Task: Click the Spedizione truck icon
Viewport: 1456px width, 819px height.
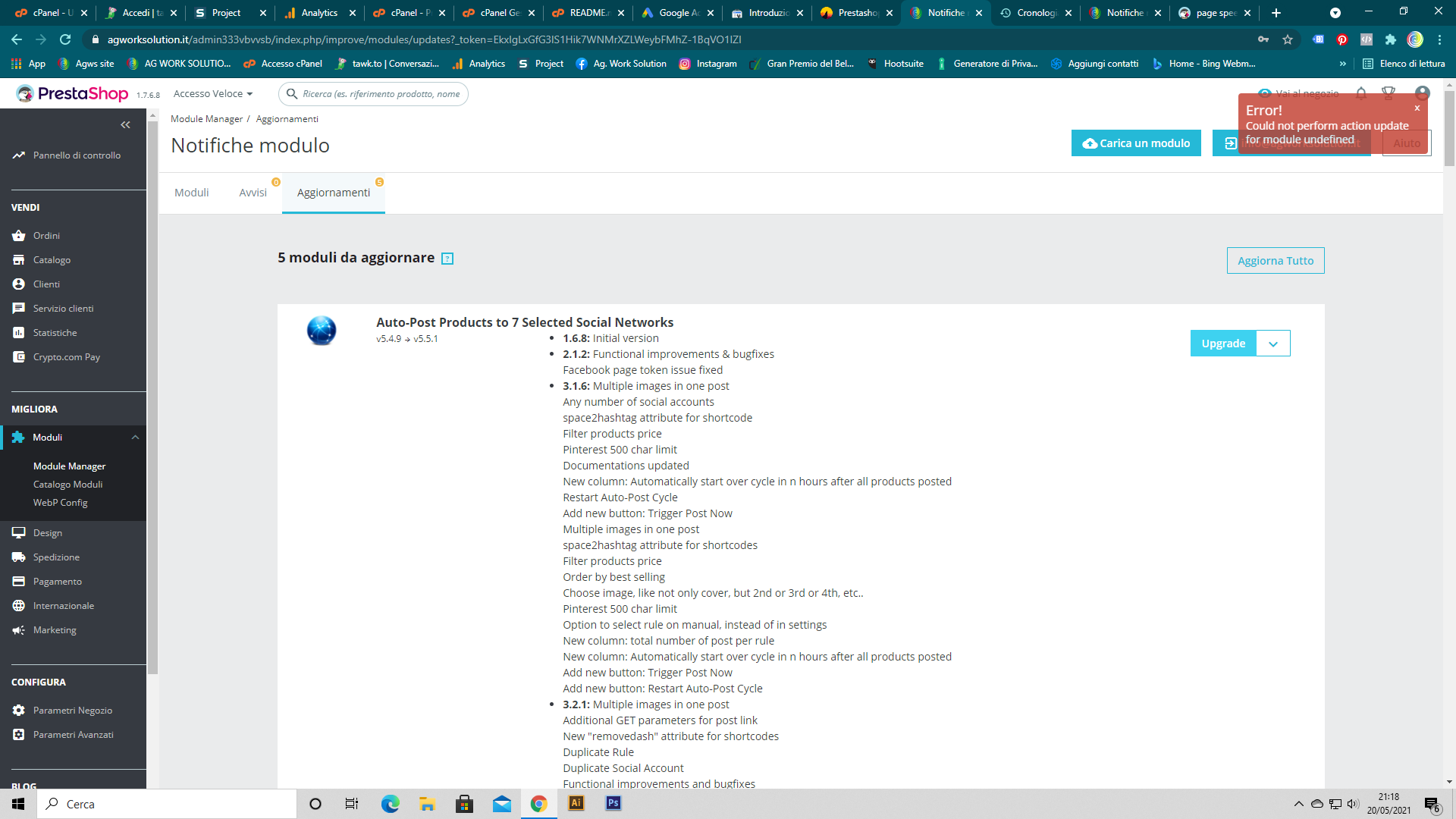Action: (x=19, y=557)
